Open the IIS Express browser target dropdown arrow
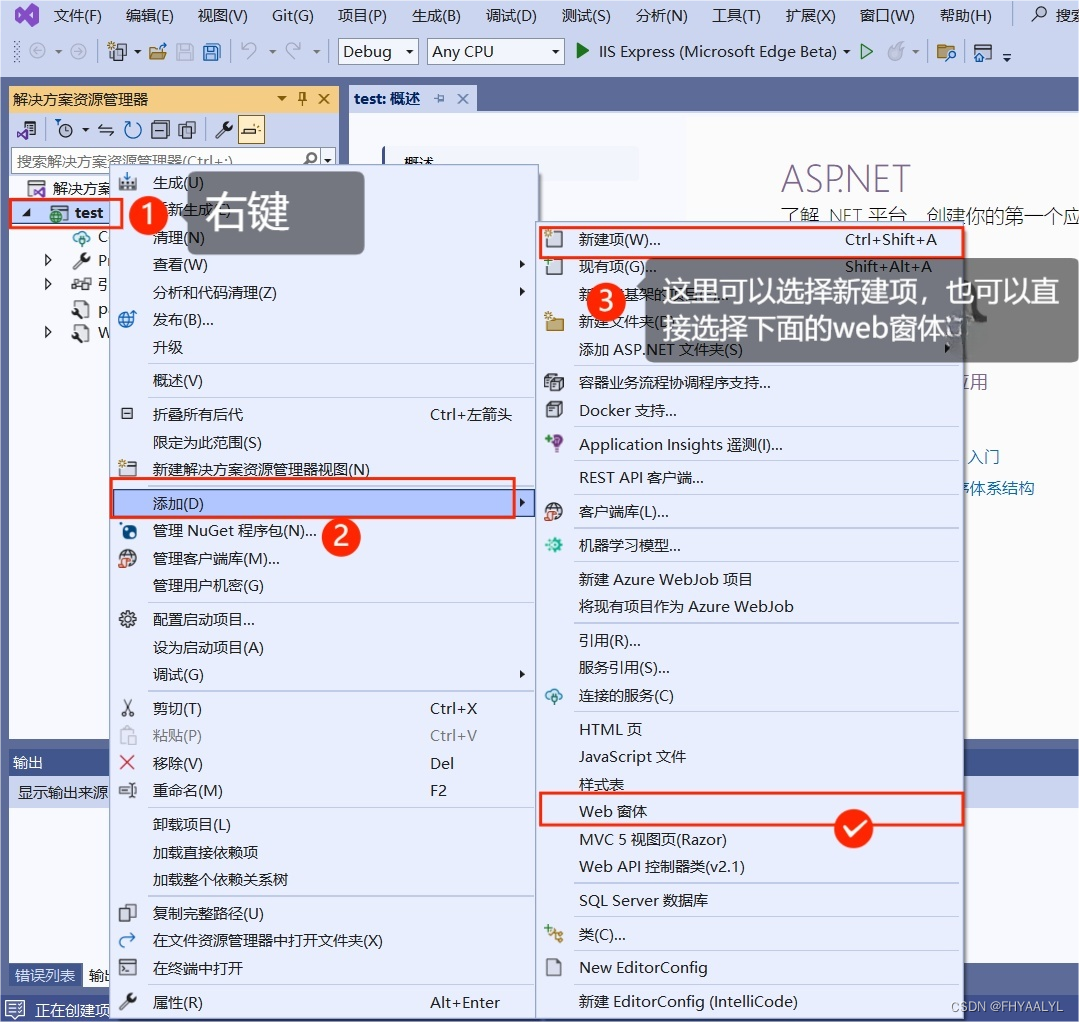The image size is (1079, 1022). pos(846,52)
